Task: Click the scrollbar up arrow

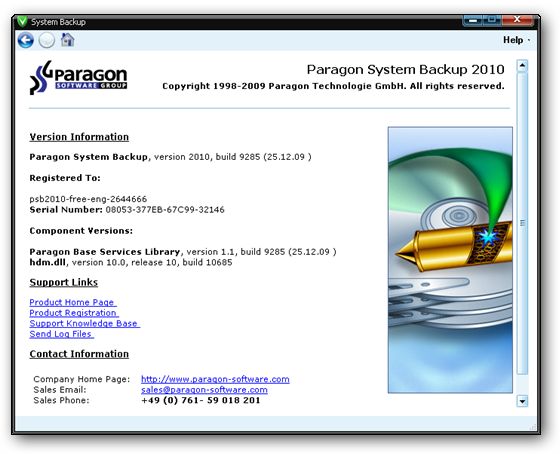Action: tap(522, 65)
